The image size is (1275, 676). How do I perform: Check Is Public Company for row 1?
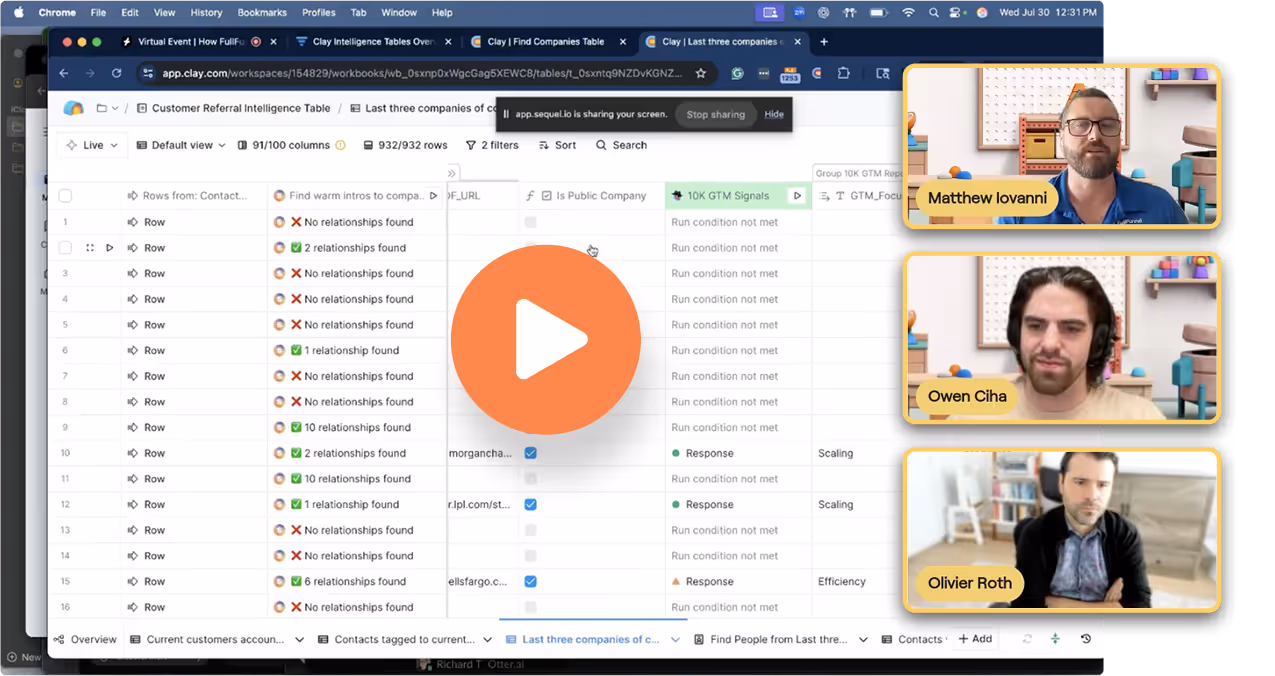click(x=531, y=222)
